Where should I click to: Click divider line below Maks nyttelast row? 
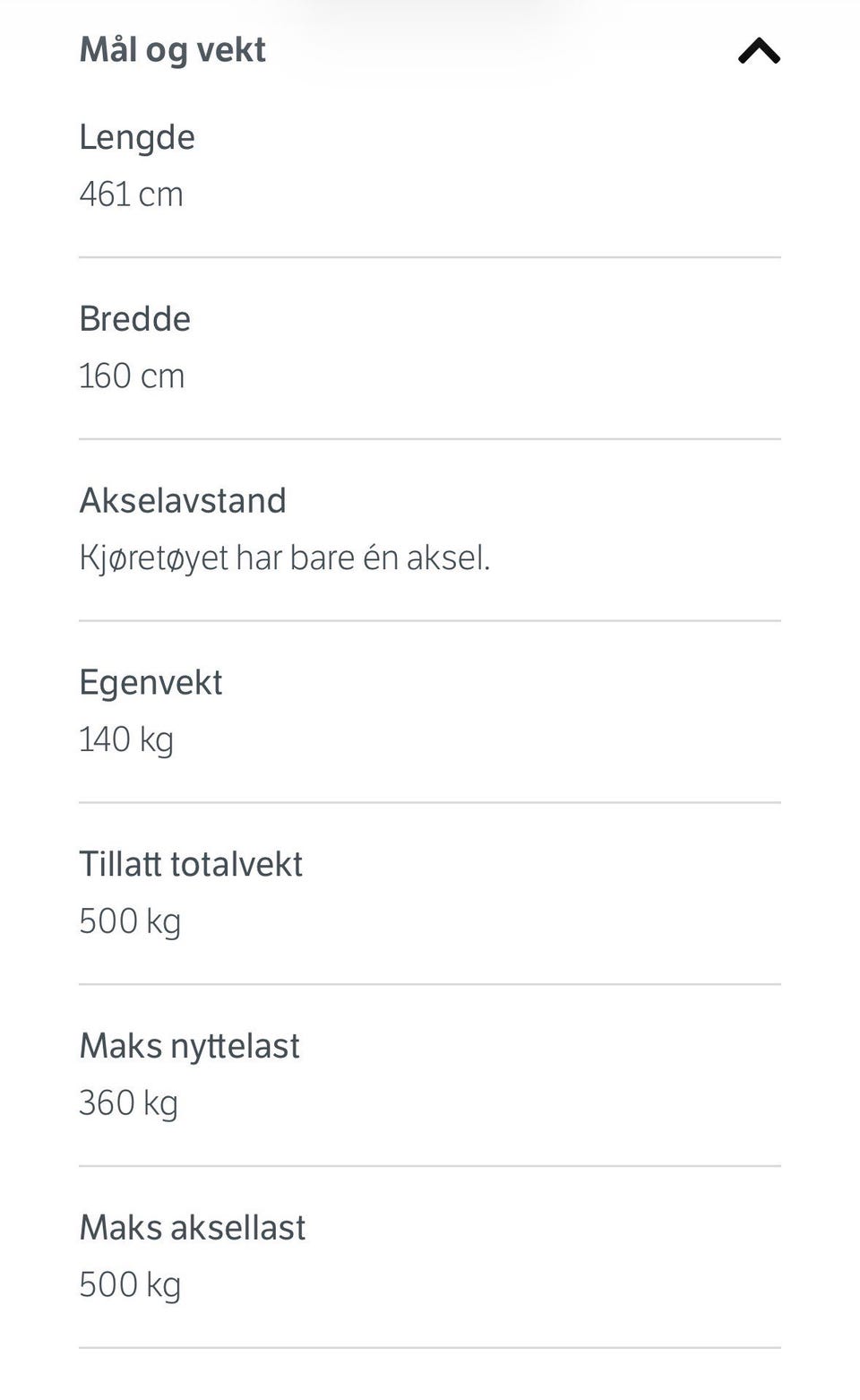[x=430, y=1166]
